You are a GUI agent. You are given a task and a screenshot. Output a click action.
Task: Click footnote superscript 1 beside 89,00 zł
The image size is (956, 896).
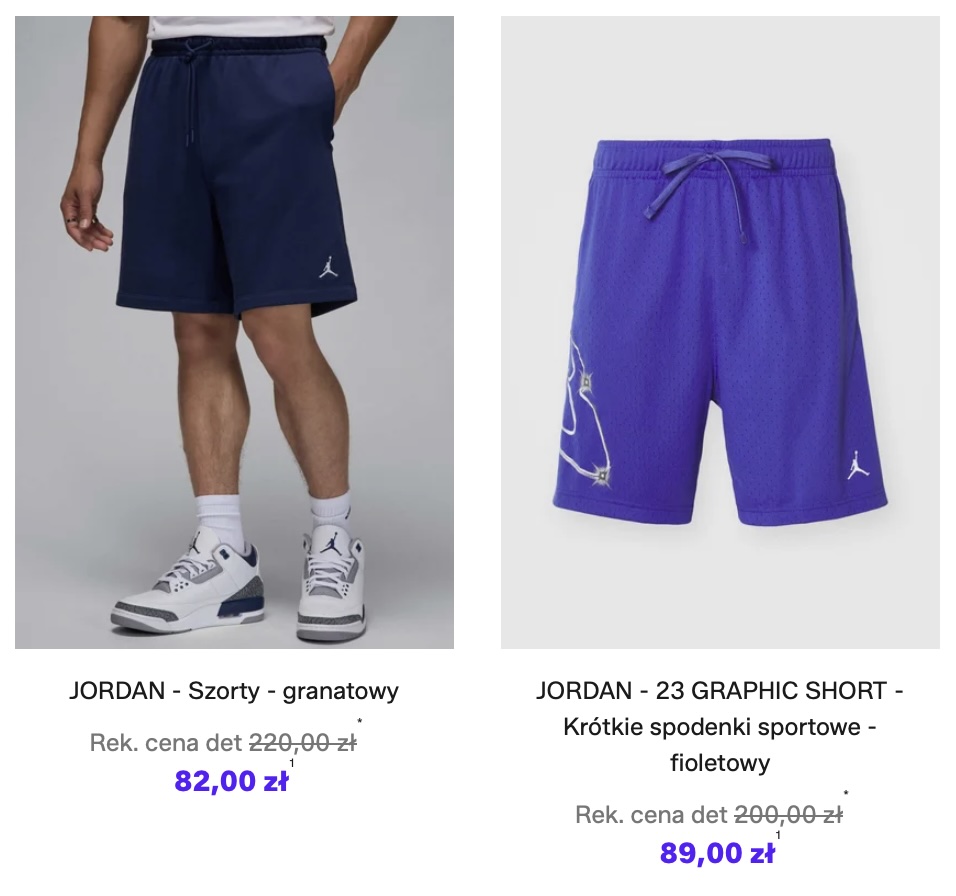tap(778, 835)
